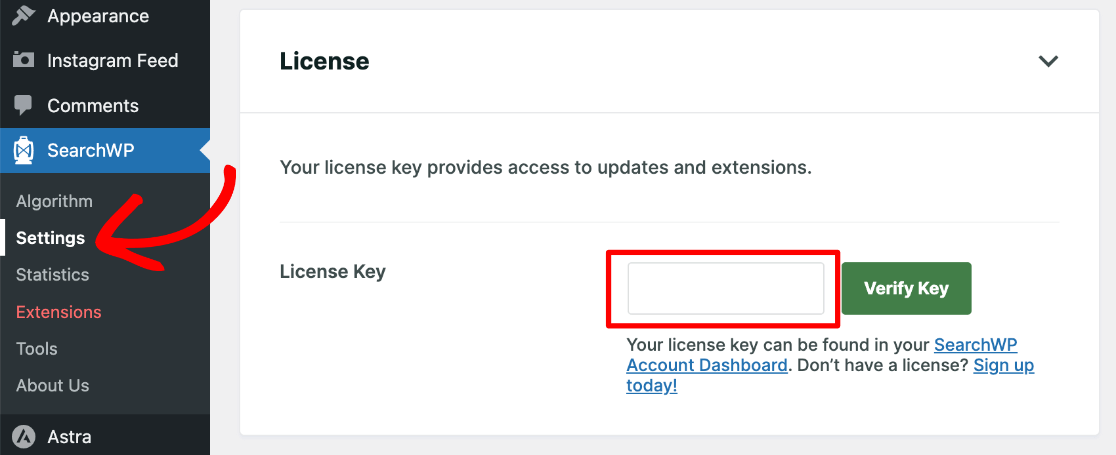Follow the SearchWP Account Dashboard link
Screen dimensions: 1116x455
[x=706, y=365]
